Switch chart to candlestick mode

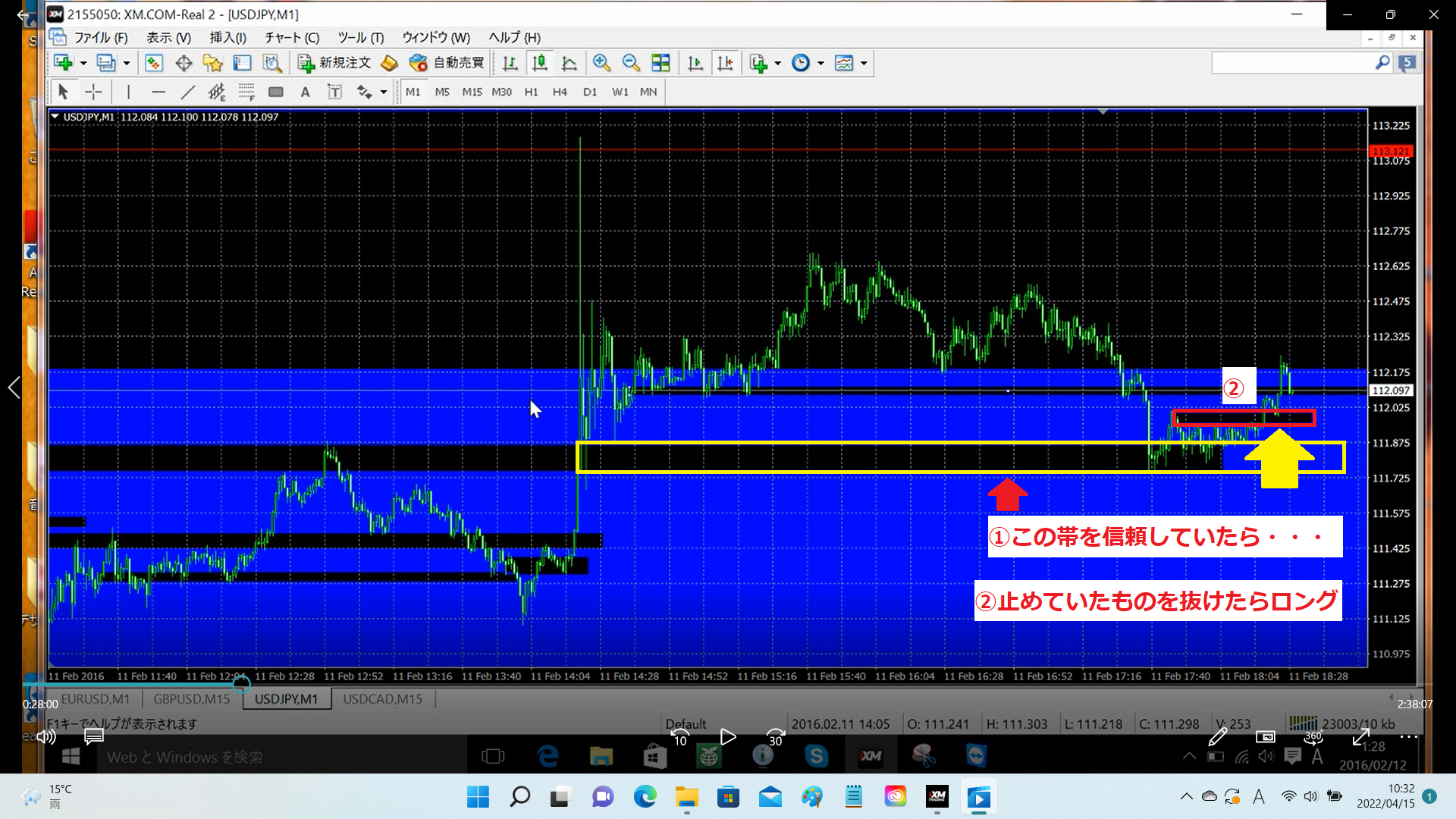pos(539,63)
